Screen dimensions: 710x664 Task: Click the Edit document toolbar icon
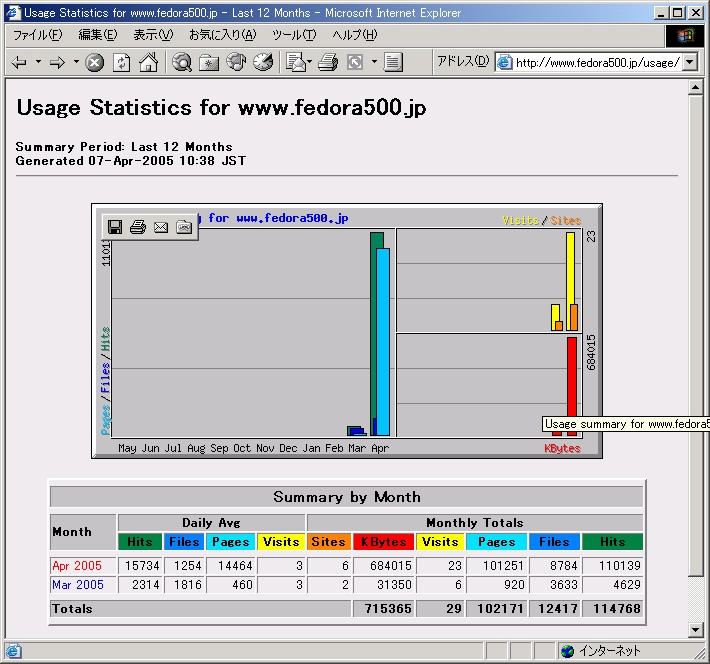click(393, 62)
